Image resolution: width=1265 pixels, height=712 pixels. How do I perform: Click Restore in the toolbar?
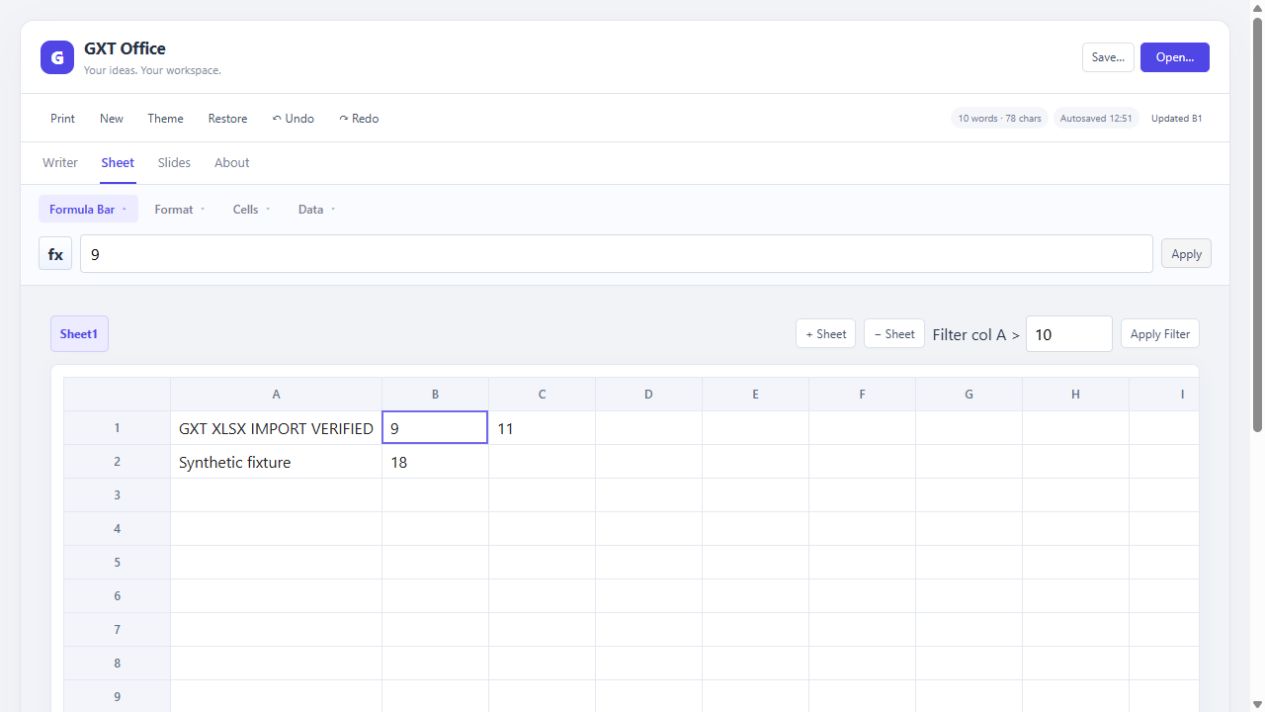tap(227, 118)
